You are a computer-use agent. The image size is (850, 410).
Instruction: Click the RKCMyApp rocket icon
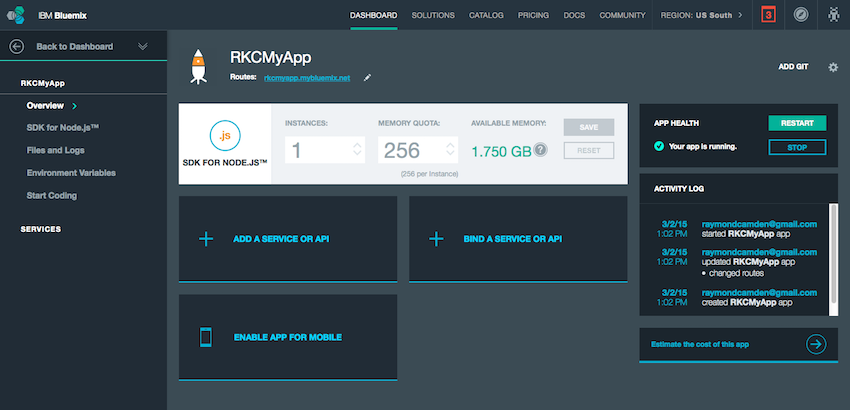(198, 67)
